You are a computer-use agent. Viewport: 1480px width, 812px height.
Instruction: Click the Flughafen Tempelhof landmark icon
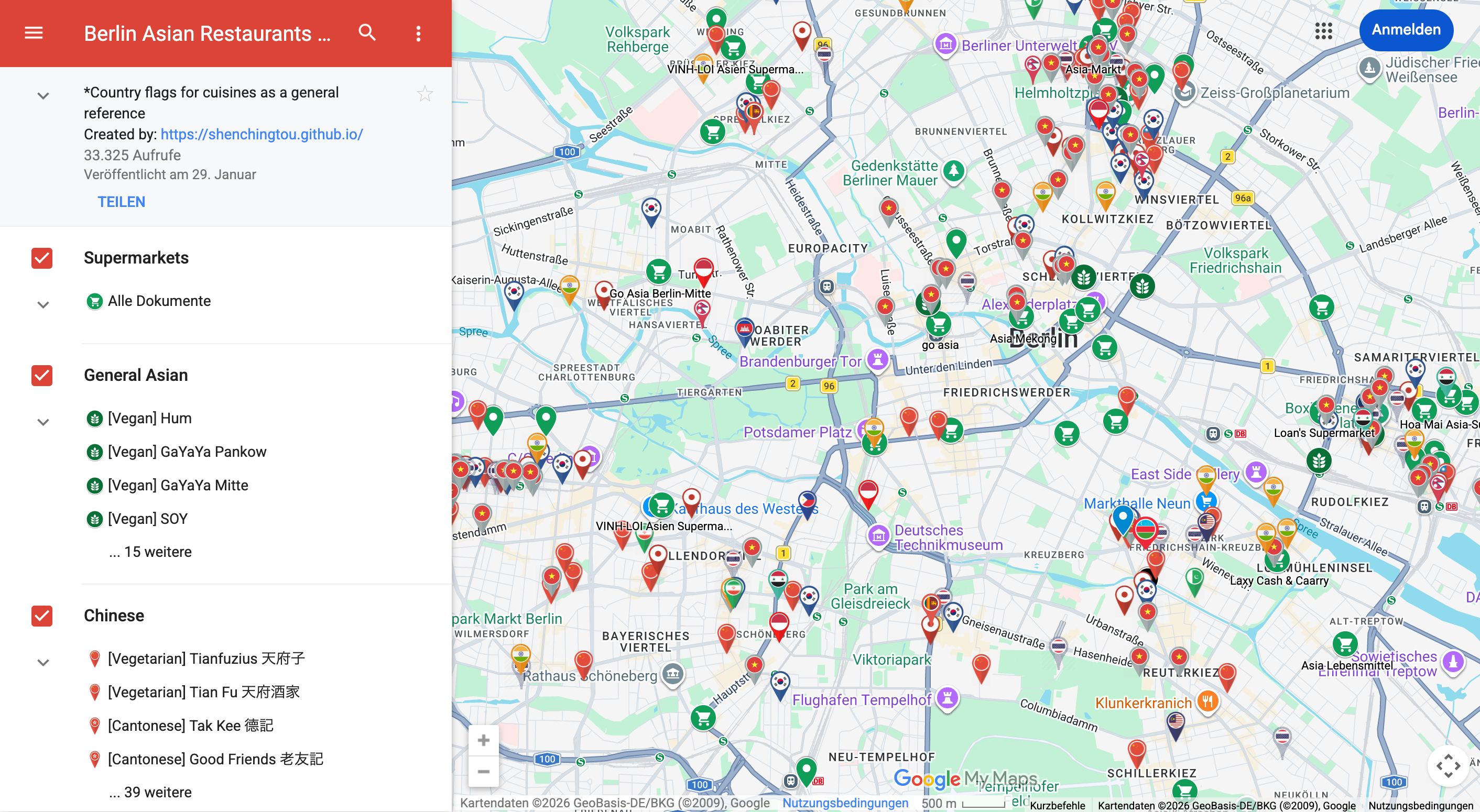click(x=948, y=699)
